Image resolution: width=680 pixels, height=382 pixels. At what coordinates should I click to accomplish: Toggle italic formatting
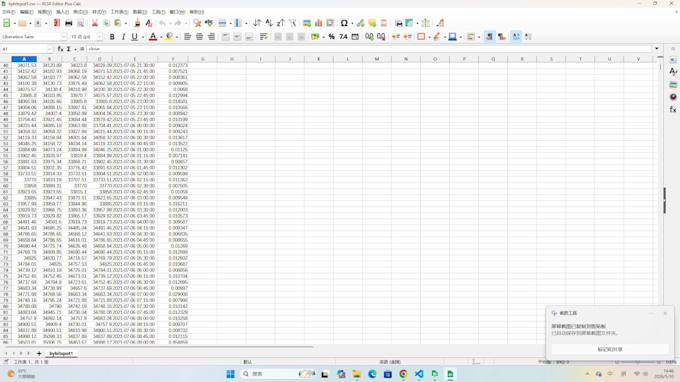point(123,37)
